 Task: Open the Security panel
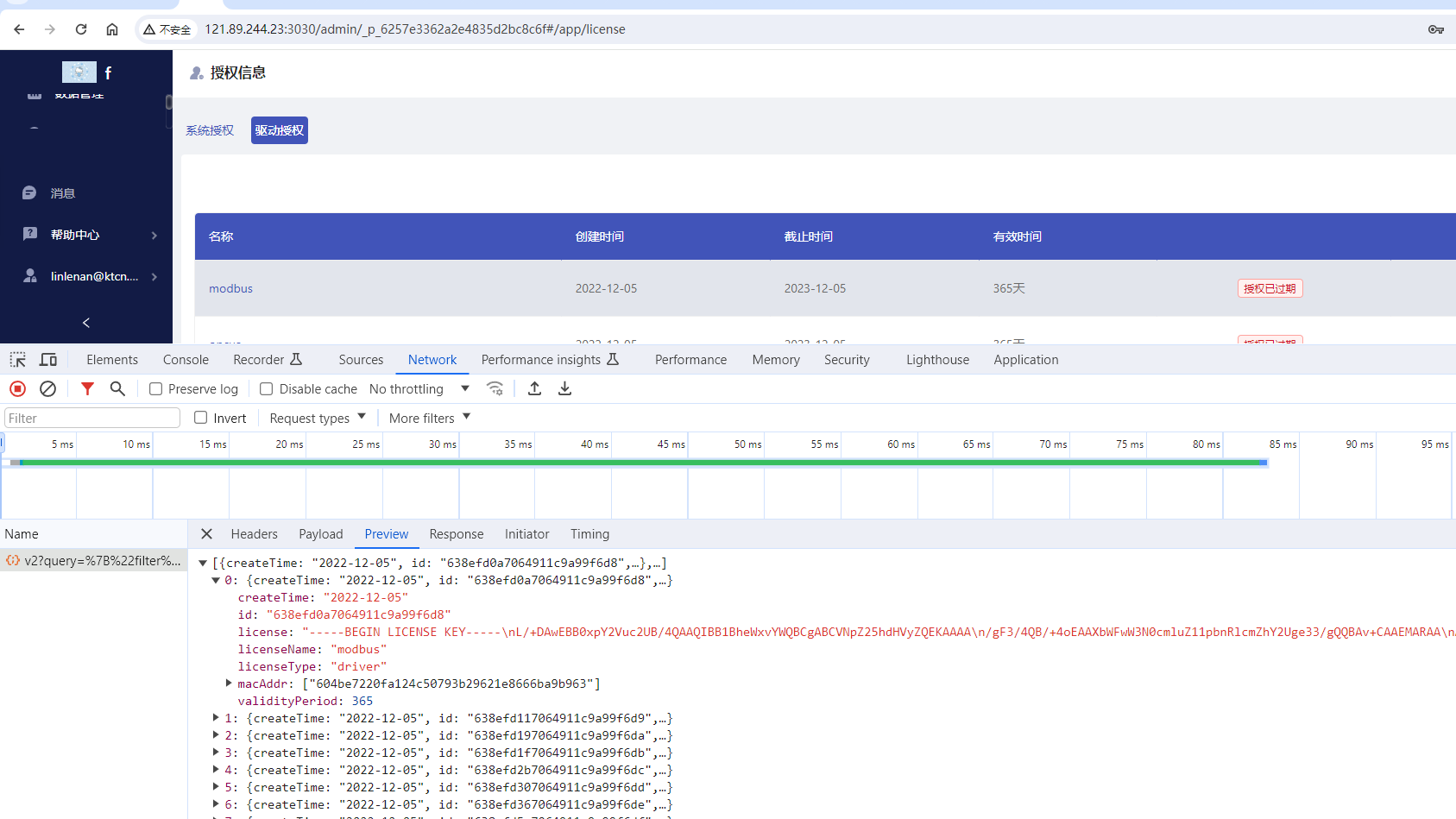847,360
